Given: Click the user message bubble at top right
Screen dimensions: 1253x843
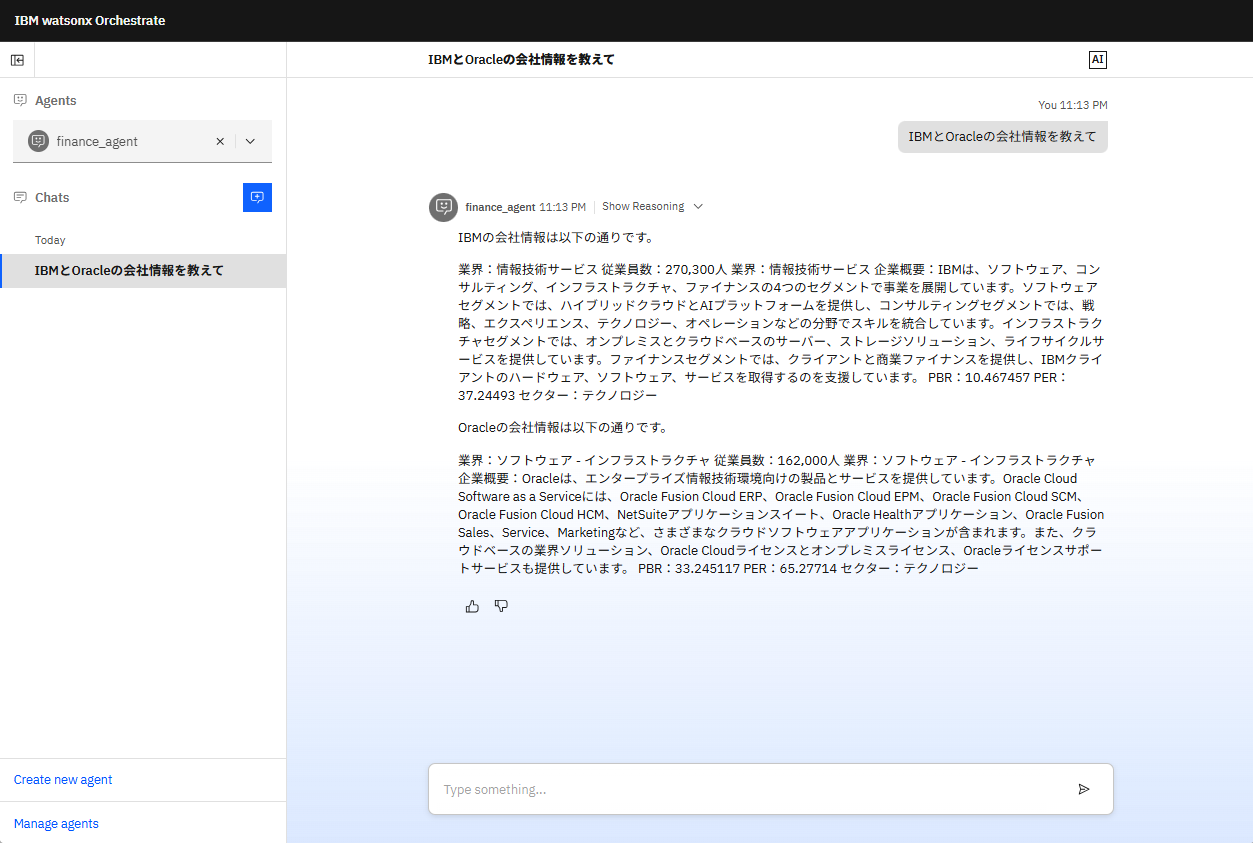Looking at the screenshot, I should pos(1002,137).
